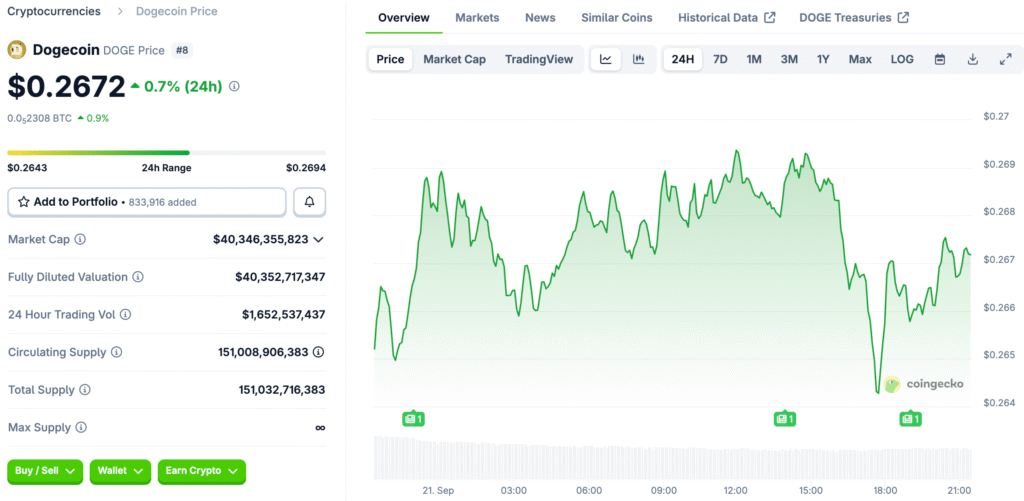
Task: Click the volume bars strip below chart
Action: (673, 457)
